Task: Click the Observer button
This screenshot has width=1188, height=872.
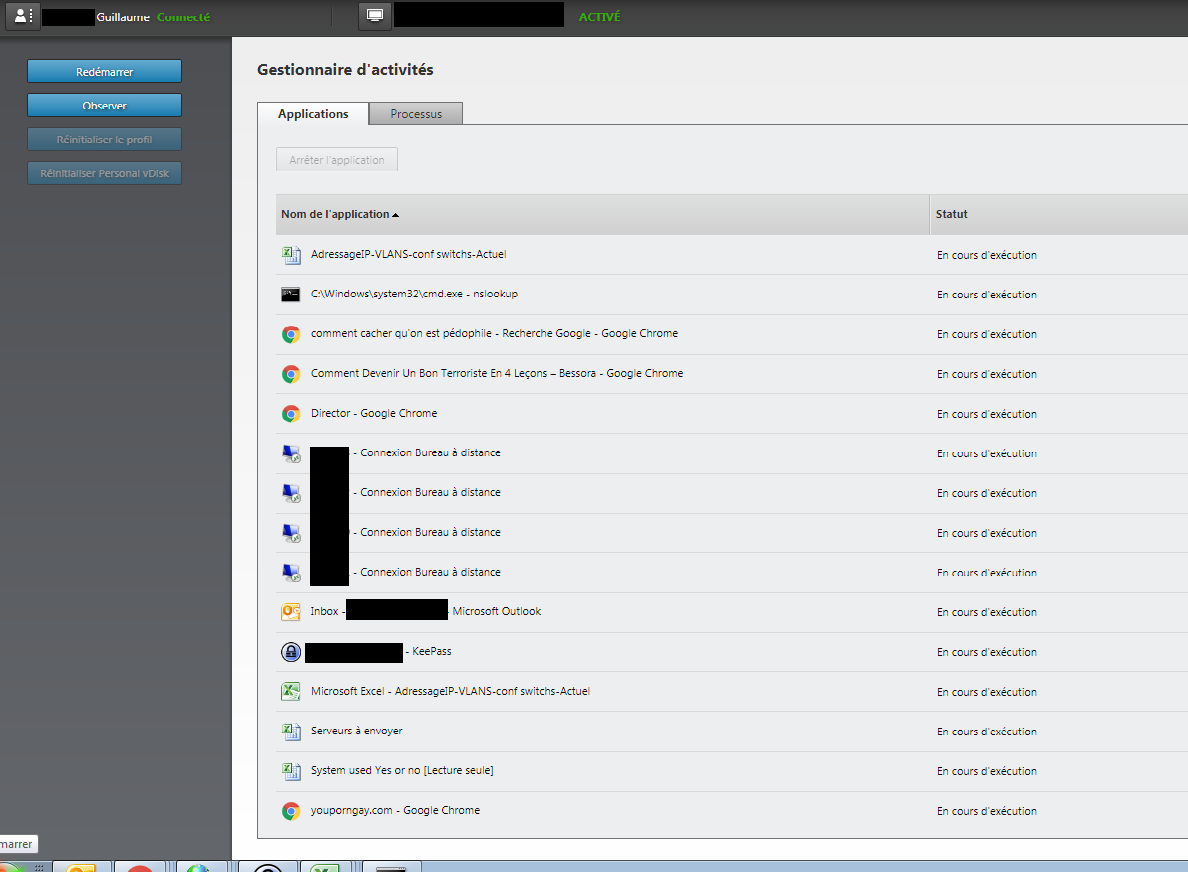Action: (104, 105)
